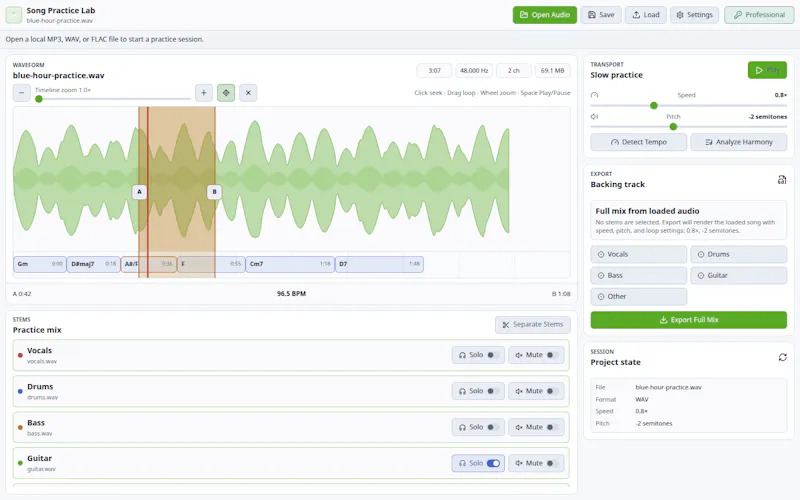
Task: Select the Gm chord block
Action: [x=40, y=264]
